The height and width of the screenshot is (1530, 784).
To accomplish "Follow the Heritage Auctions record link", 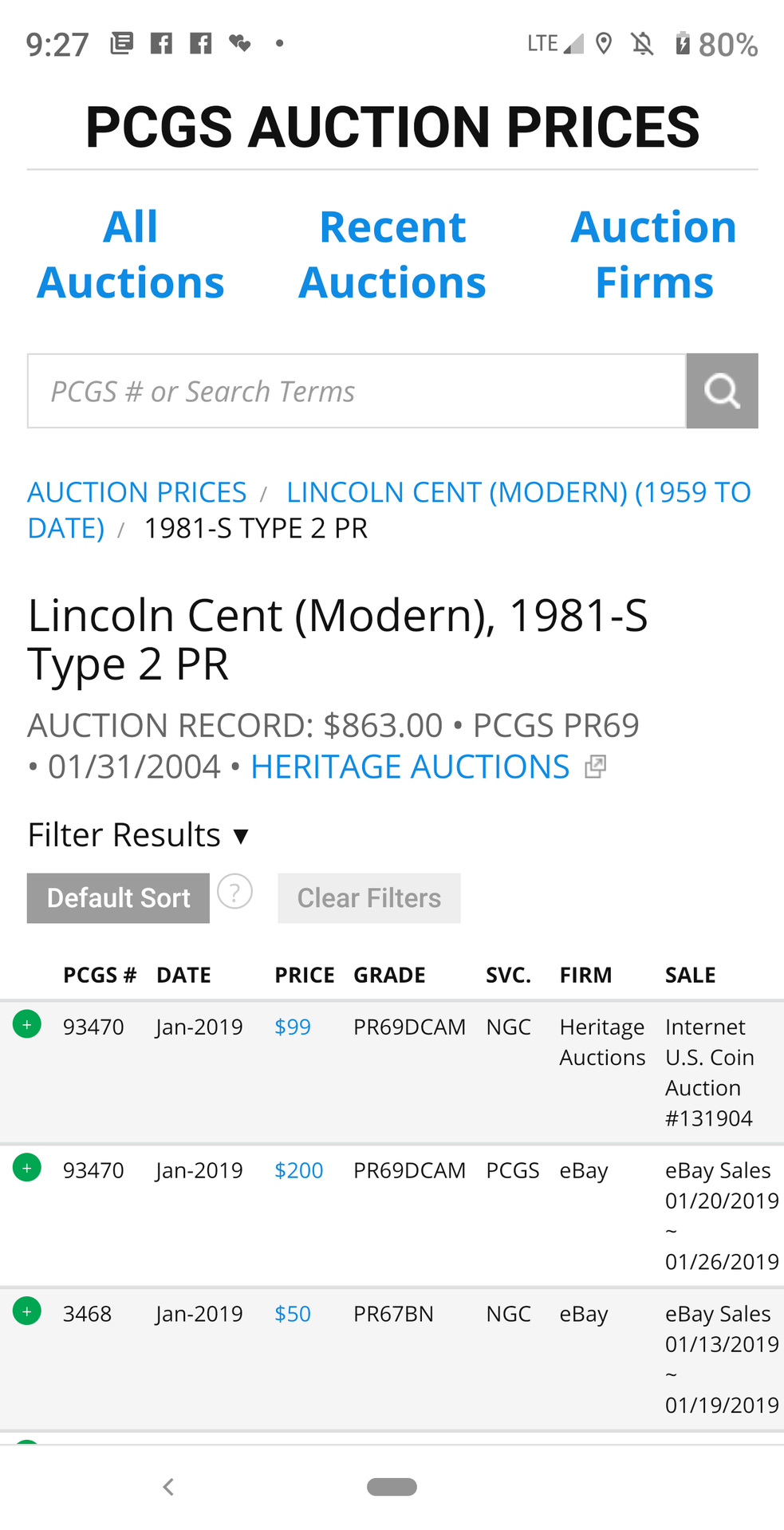I will point(410,767).
